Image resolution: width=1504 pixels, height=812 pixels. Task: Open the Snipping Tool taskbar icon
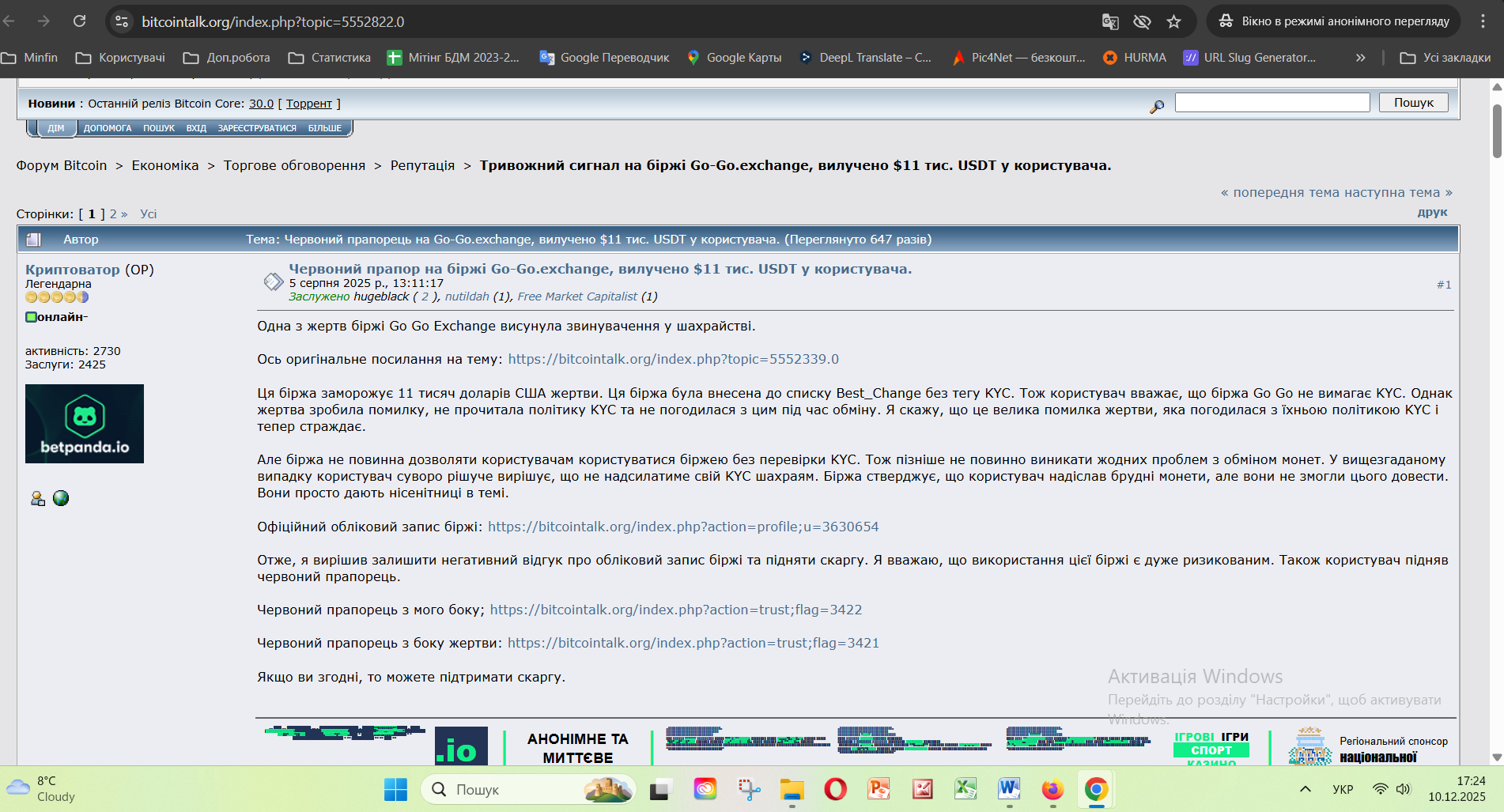(748, 789)
